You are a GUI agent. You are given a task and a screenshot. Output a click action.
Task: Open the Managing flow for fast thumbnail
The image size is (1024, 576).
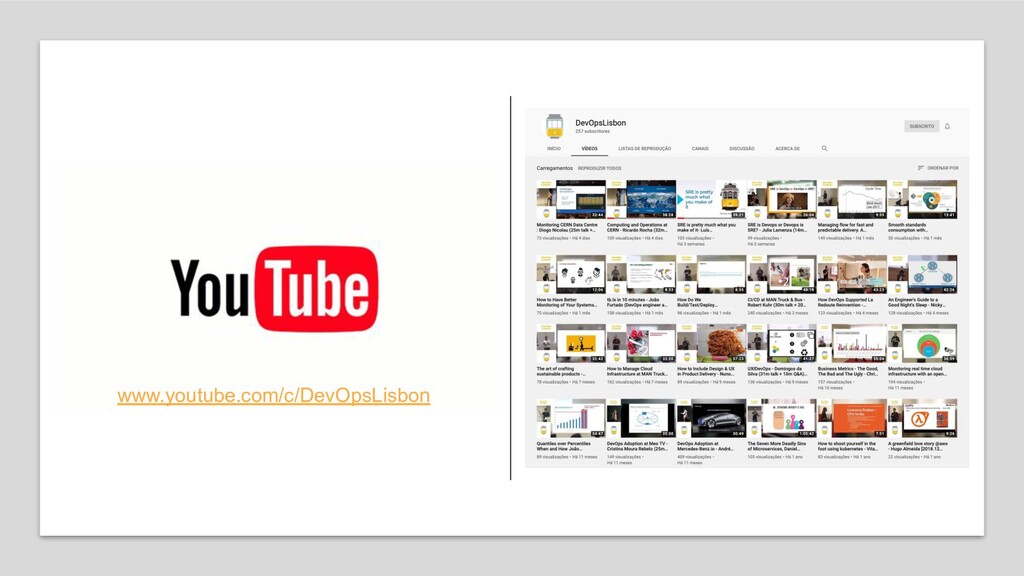(852, 199)
